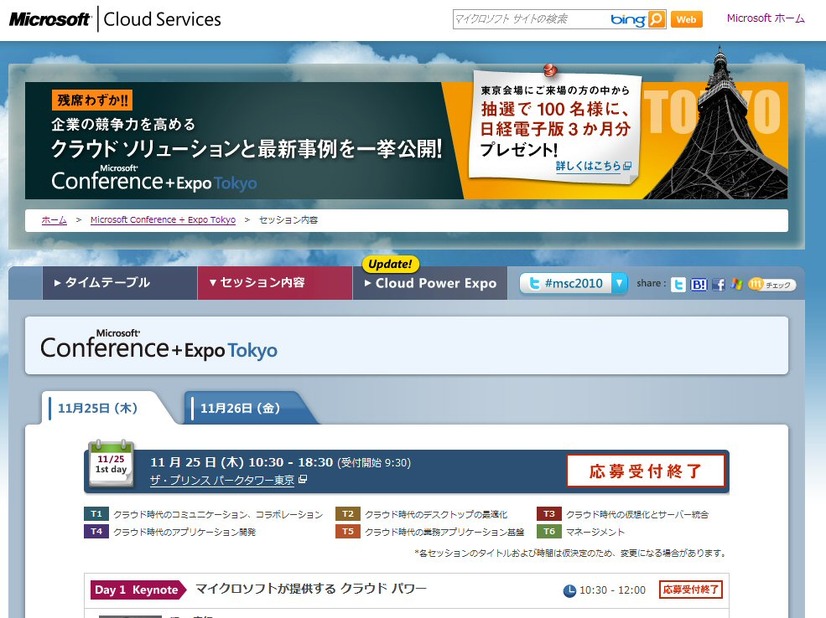826x618 pixels.
Task: Switch to the 11月26日 (金) tab
Action: 241,408
